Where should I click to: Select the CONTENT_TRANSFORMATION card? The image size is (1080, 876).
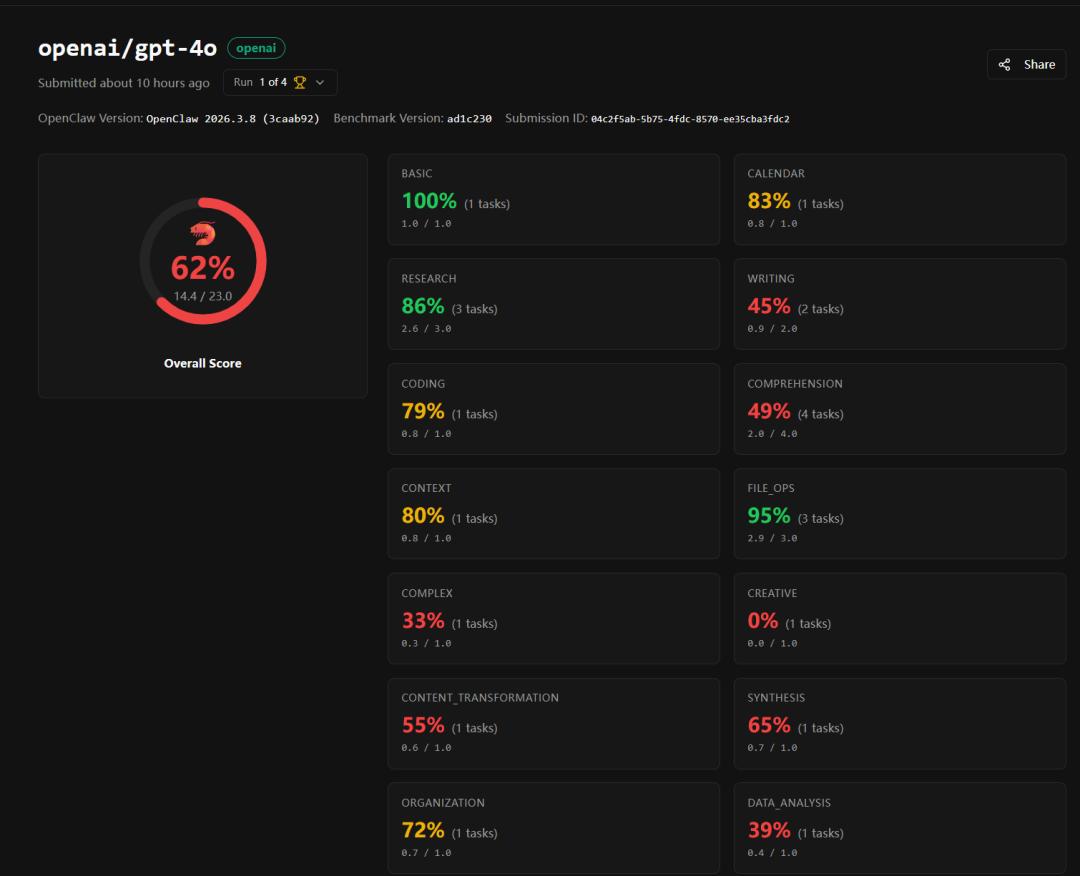click(553, 724)
